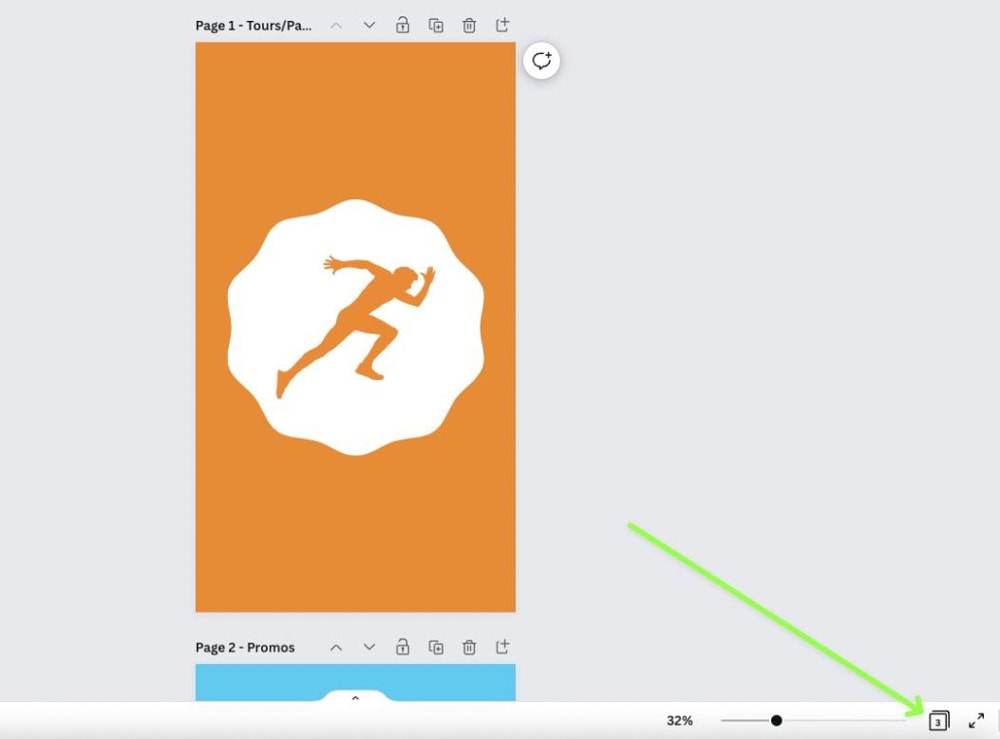The height and width of the screenshot is (739, 1000).
Task: Edit title Page 2 - Promos
Action: [245, 648]
